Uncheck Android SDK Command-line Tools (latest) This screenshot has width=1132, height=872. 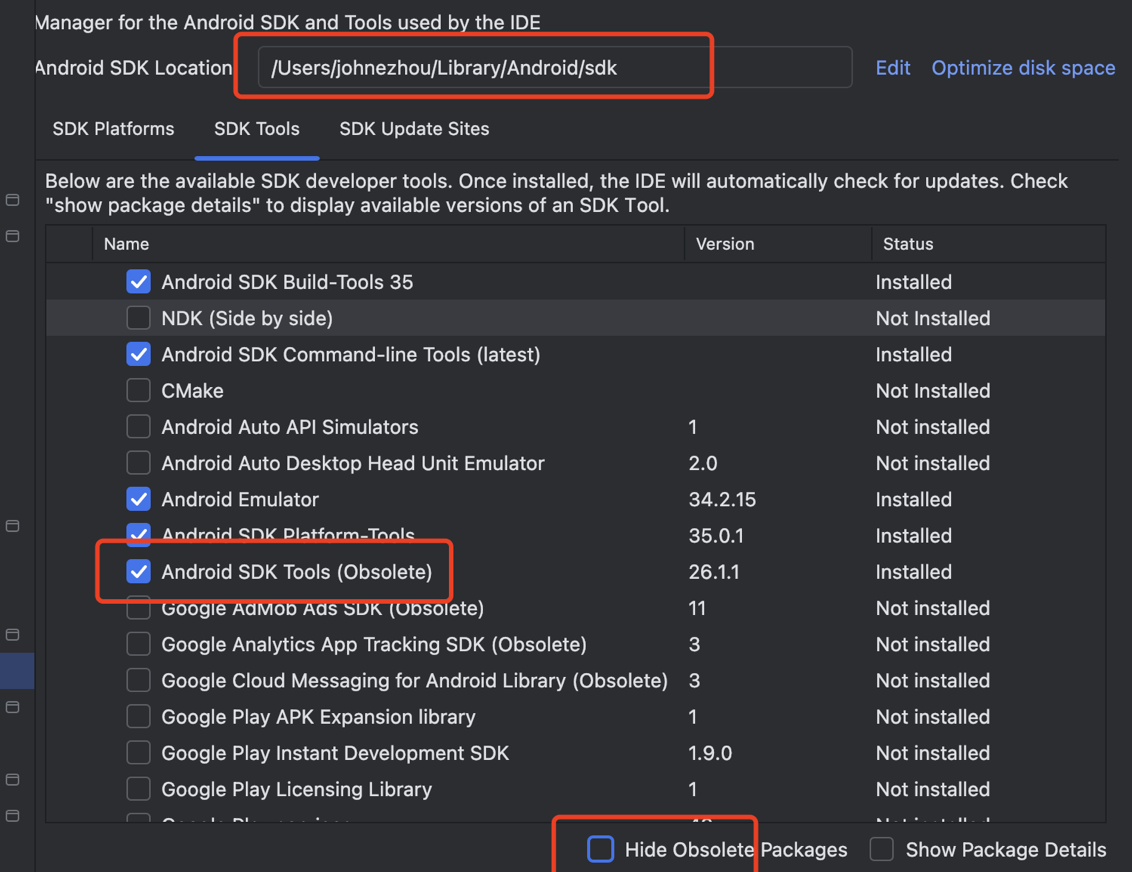[139, 354]
